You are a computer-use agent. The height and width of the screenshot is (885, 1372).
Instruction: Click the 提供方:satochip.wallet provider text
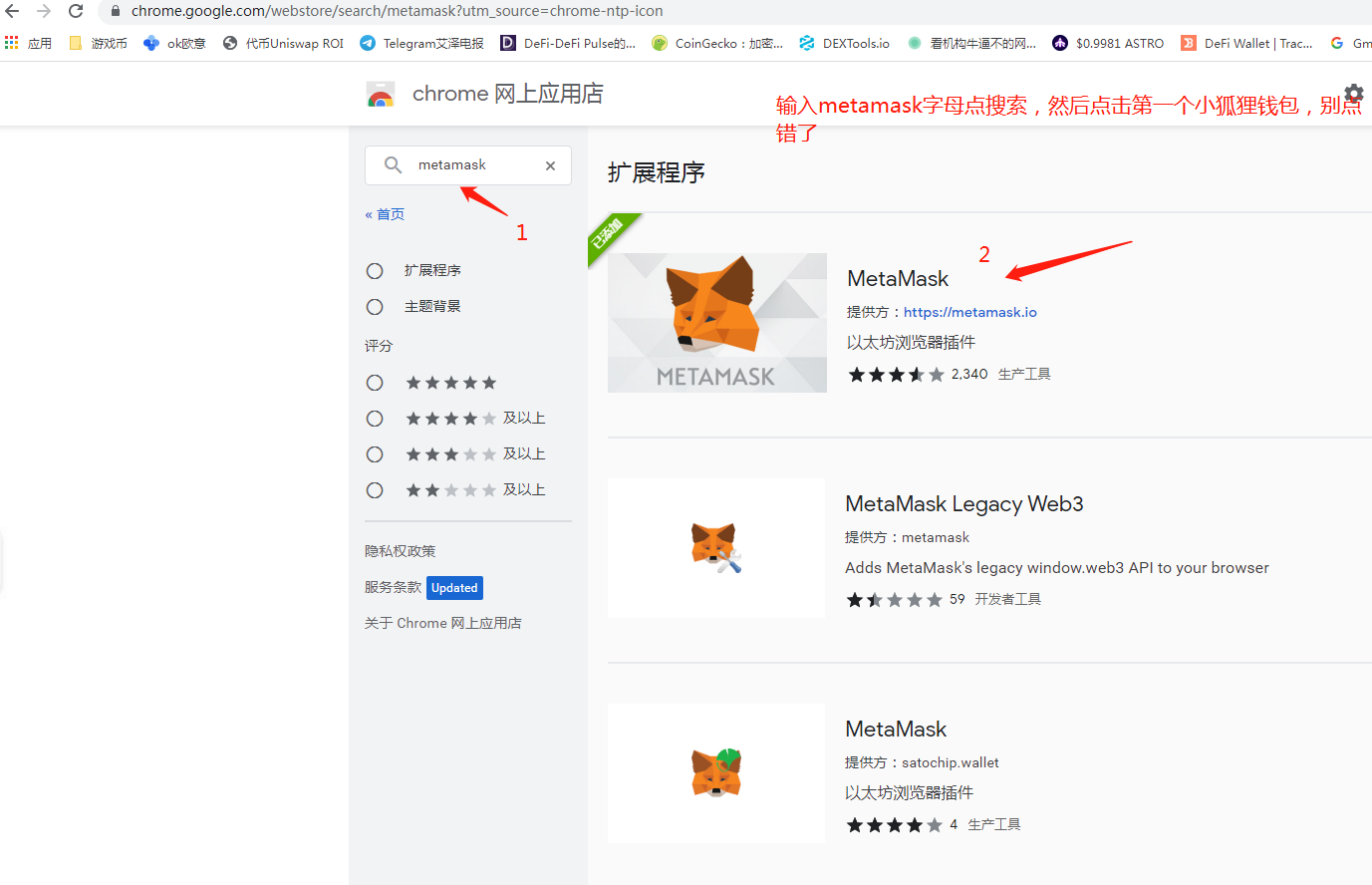922,763
